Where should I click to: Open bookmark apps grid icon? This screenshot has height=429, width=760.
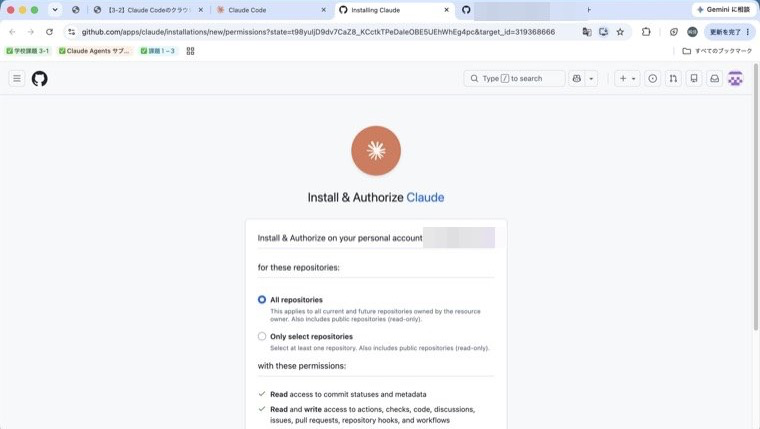[x=190, y=51]
